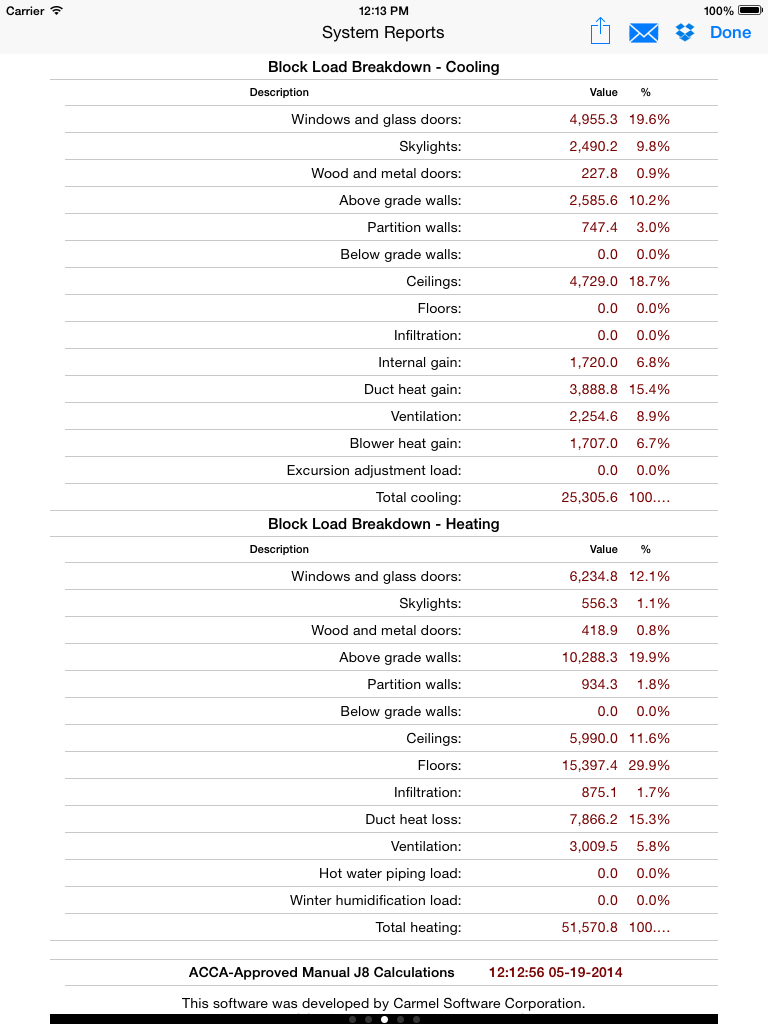The image size is (768, 1024).
Task: Close System Reports with the Done button
Action: pyautogui.click(x=730, y=33)
